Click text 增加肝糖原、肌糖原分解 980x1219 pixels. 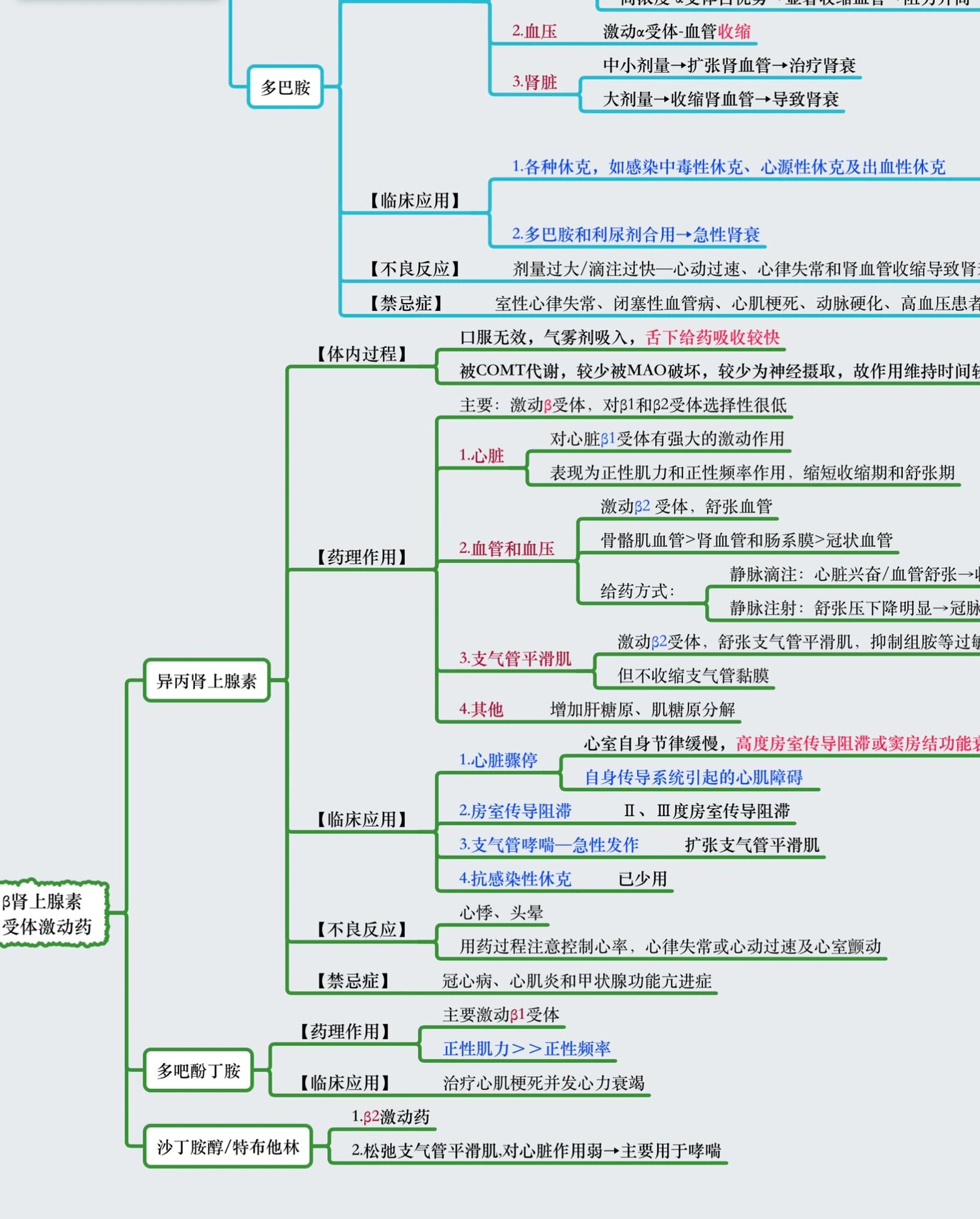click(x=642, y=710)
